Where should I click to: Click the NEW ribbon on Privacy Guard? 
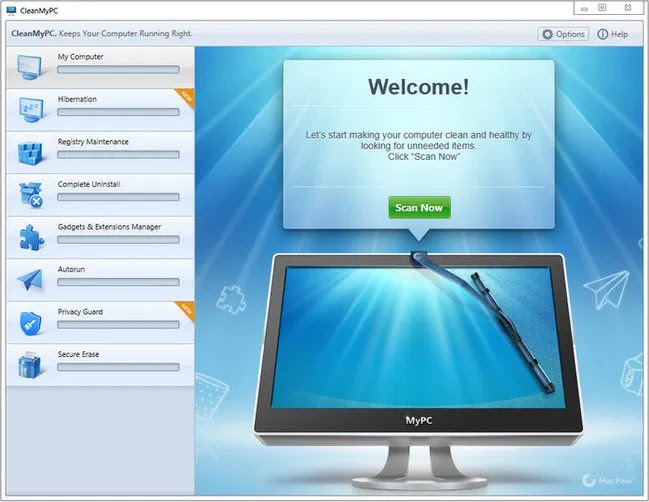point(186,310)
